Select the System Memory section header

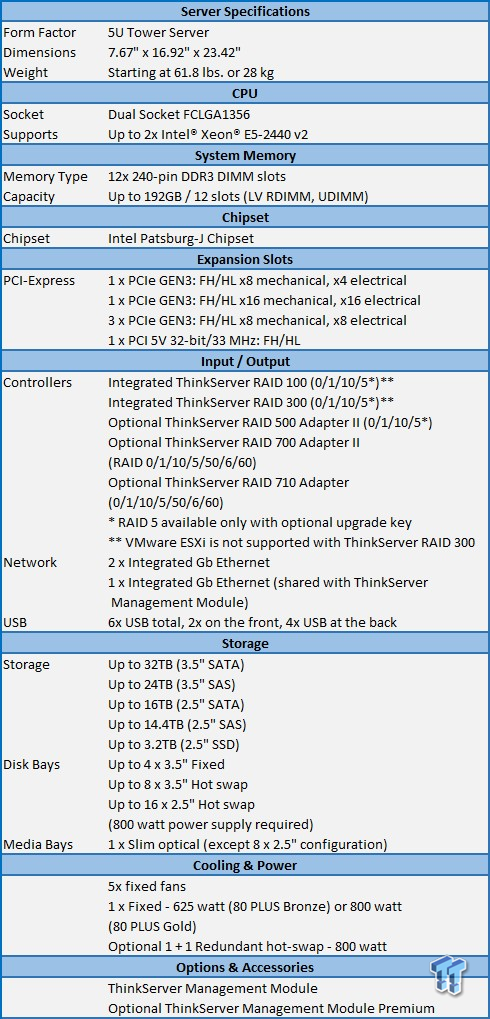[x=245, y=156]
